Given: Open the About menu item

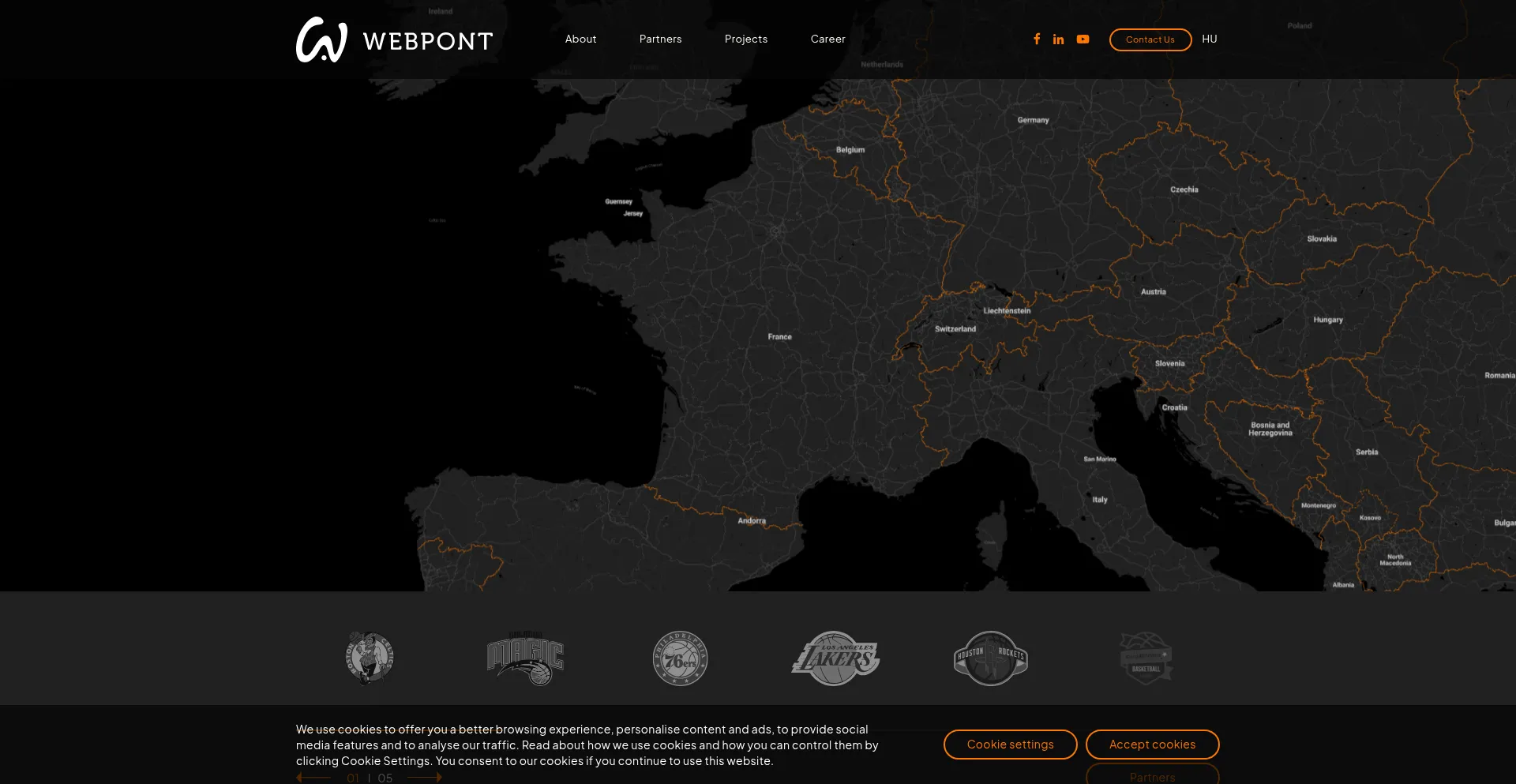Looking at the screenshot, I should pos(580,39).
